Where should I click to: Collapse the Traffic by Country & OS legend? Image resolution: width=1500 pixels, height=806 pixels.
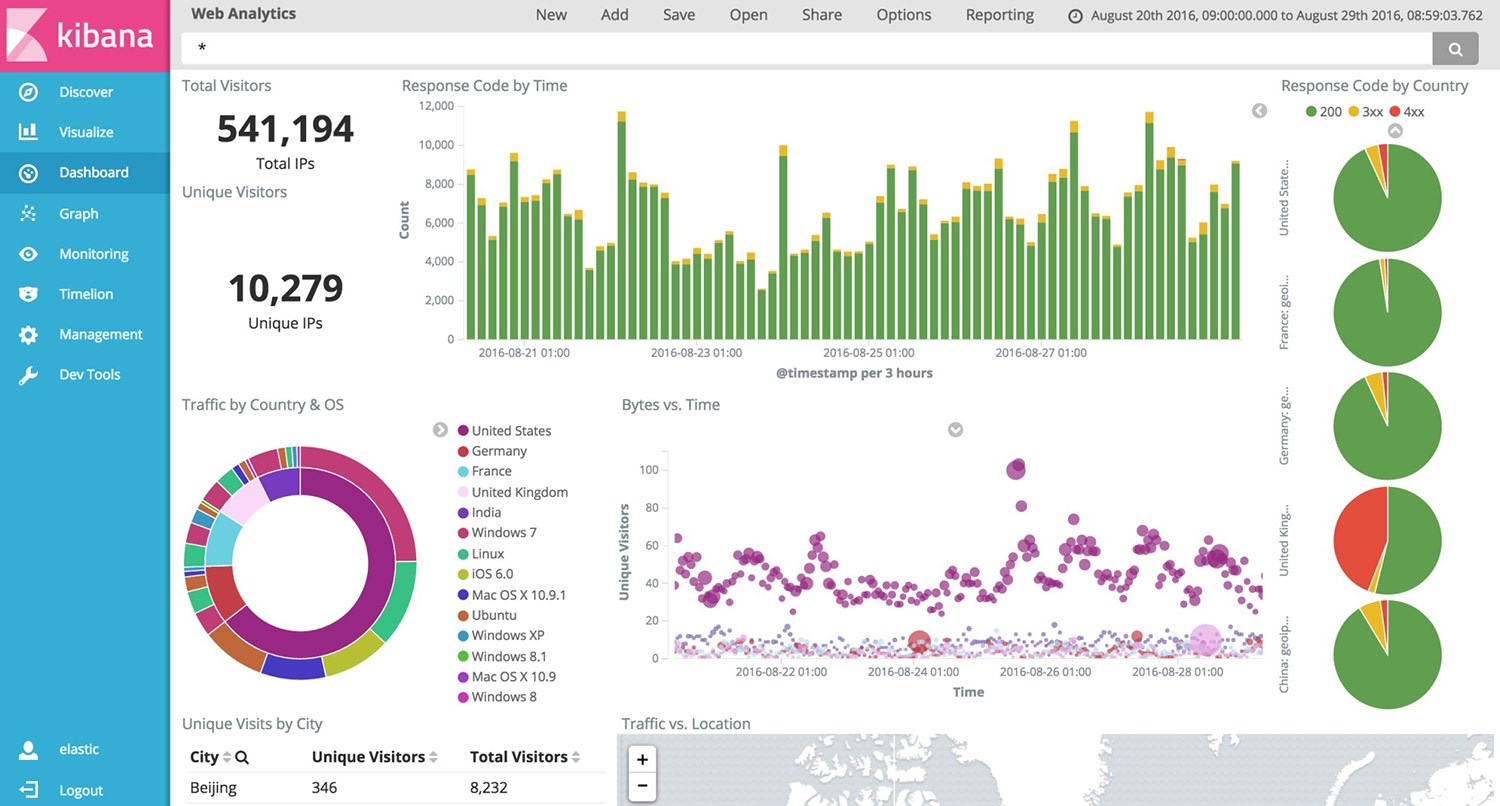click(440, 429)
